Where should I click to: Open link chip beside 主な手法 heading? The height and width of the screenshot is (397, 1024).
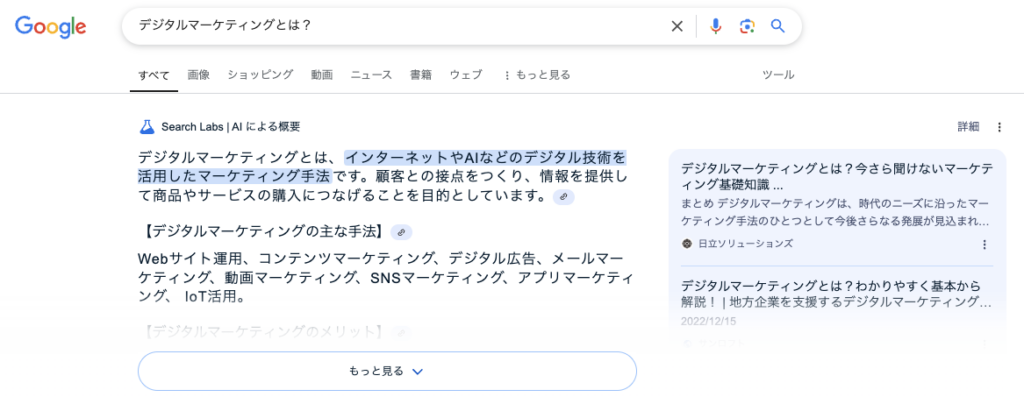pos(401,232)
